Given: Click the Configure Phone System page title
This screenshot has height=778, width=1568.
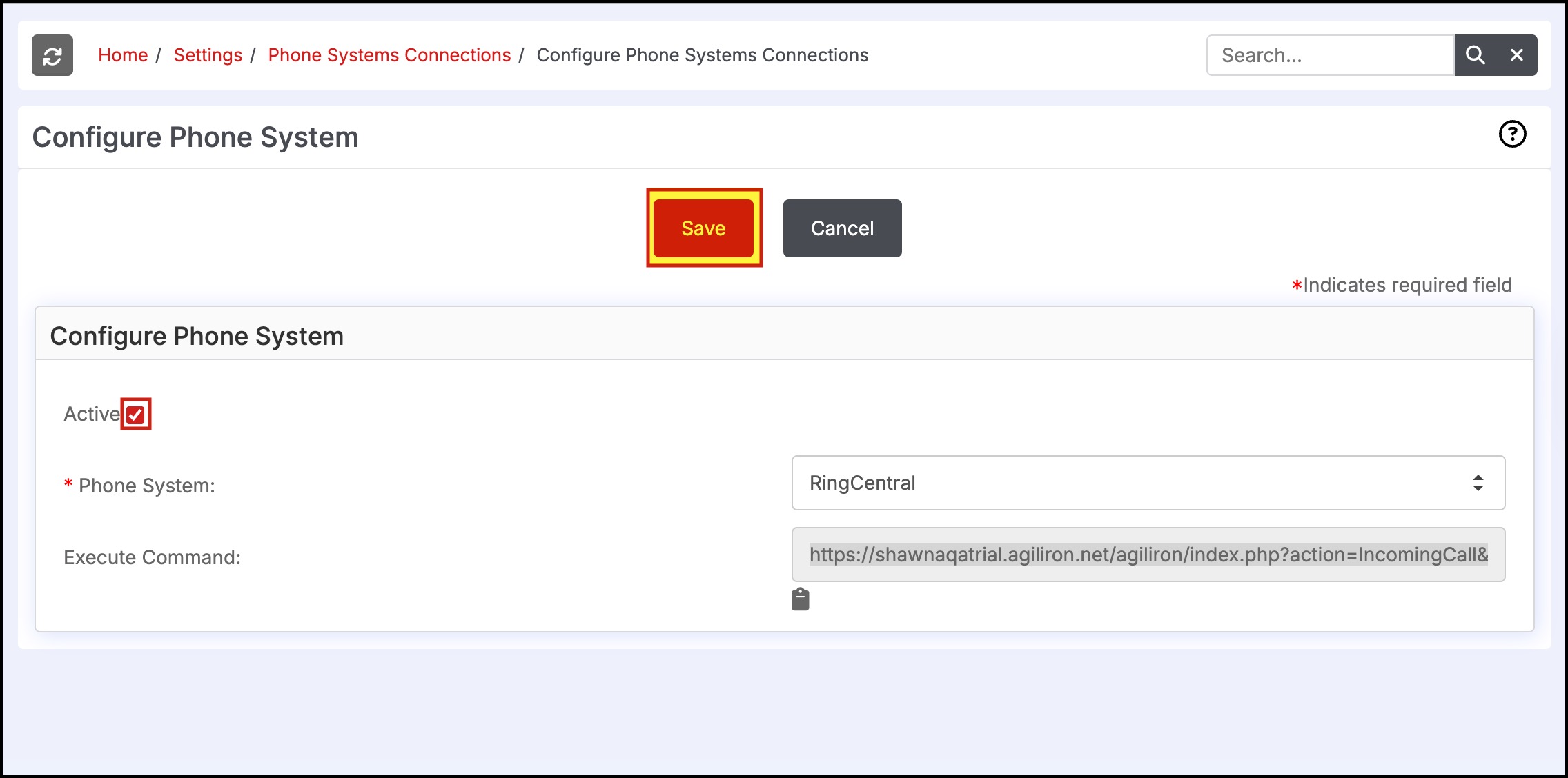Looking at the screenshot, I should pyautogui.click(x=195, y=137).
